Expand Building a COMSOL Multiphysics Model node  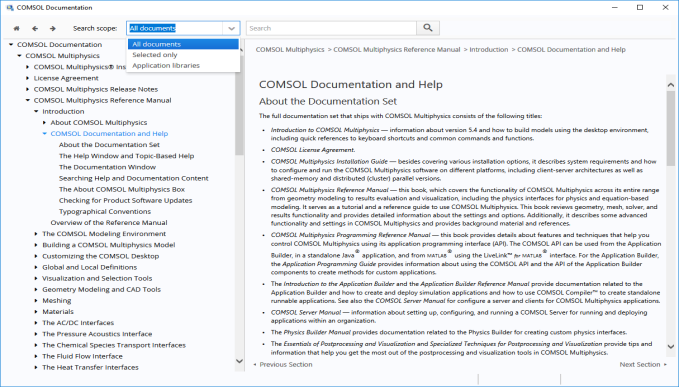36,245
